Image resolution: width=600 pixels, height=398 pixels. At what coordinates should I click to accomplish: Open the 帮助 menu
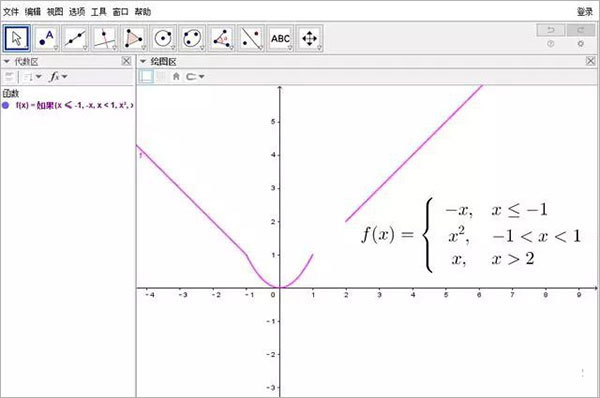pos(142,12)
